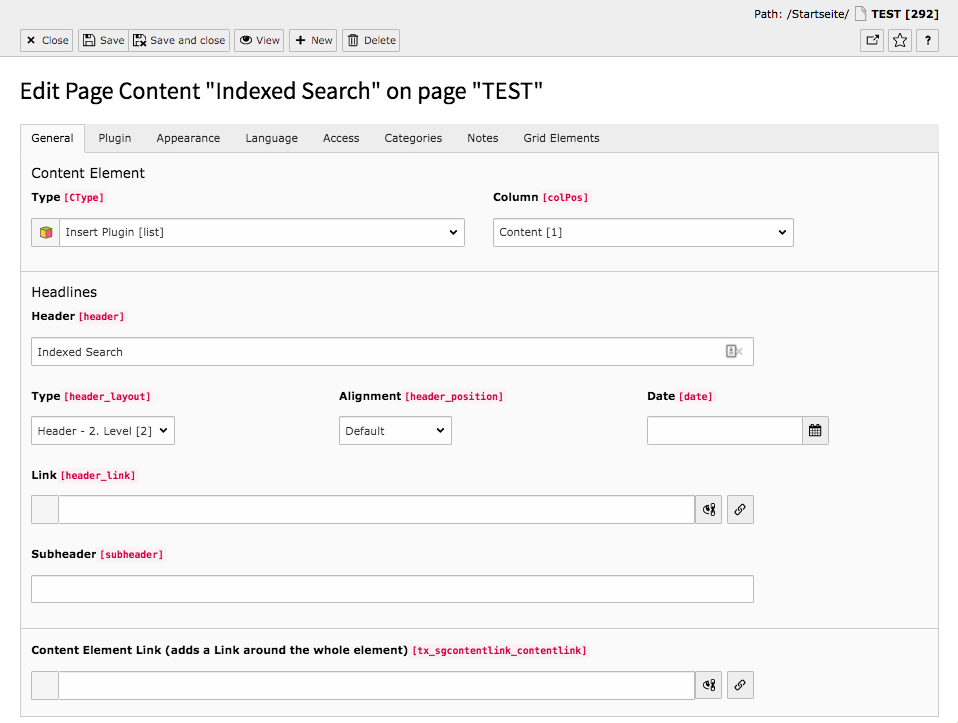Open the Grid Elements tab
The height and width of the screenshot is (723, 958).
[x=560, y=138]
